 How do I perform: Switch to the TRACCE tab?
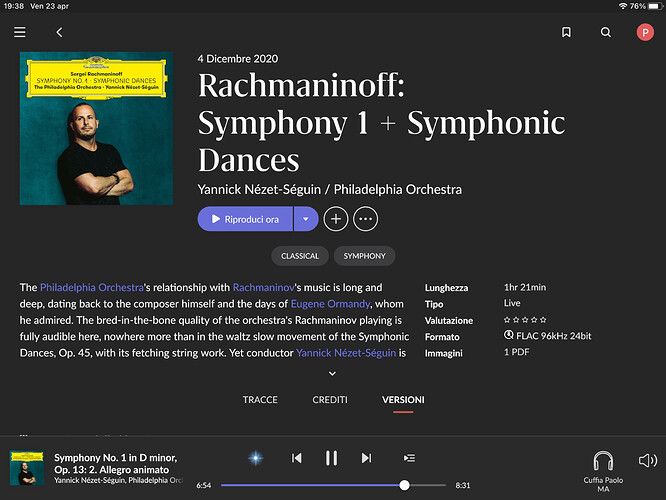(260, 400)
